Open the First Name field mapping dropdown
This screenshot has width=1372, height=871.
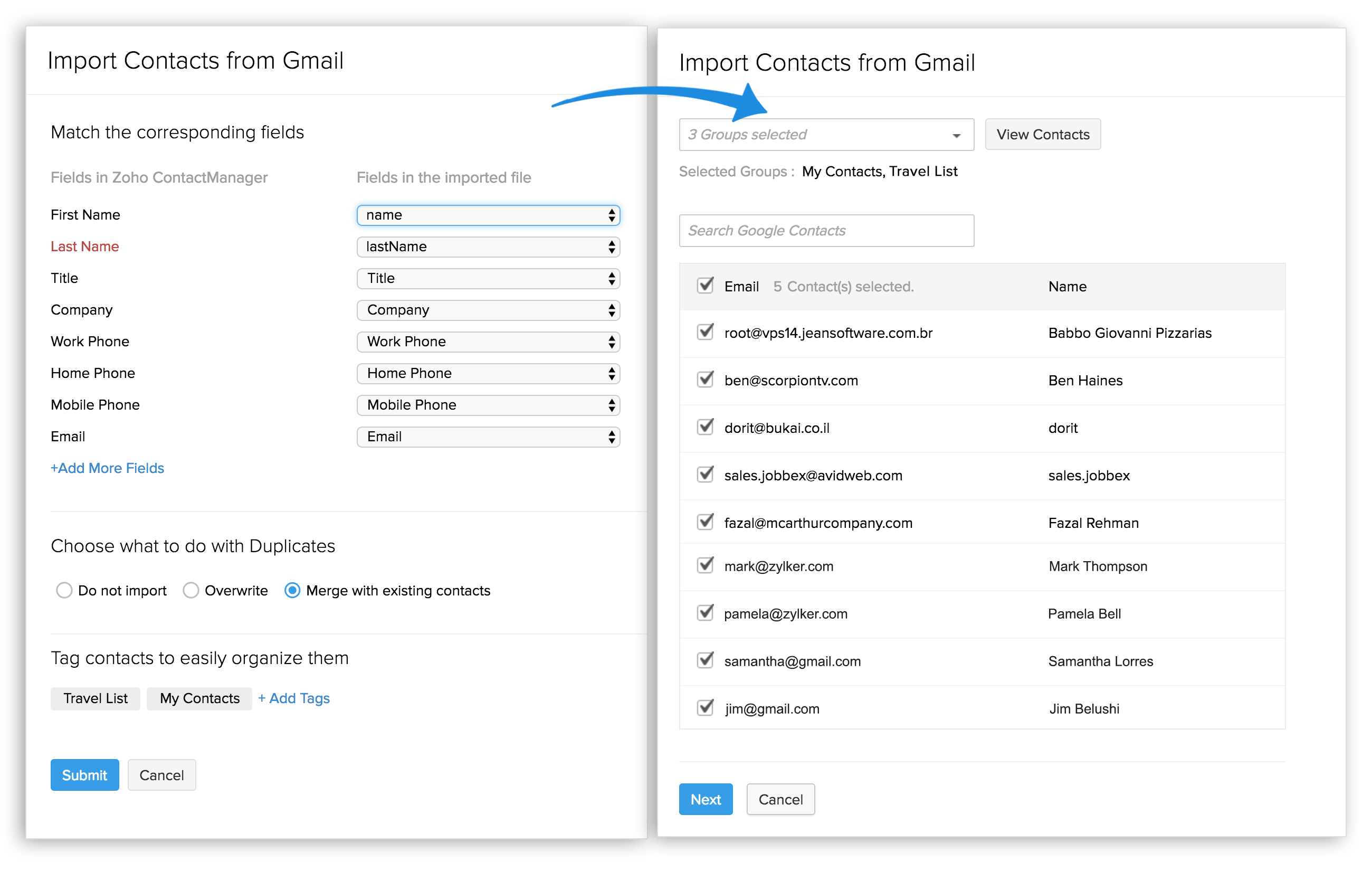pyautogui.click(x=488, y=215)
